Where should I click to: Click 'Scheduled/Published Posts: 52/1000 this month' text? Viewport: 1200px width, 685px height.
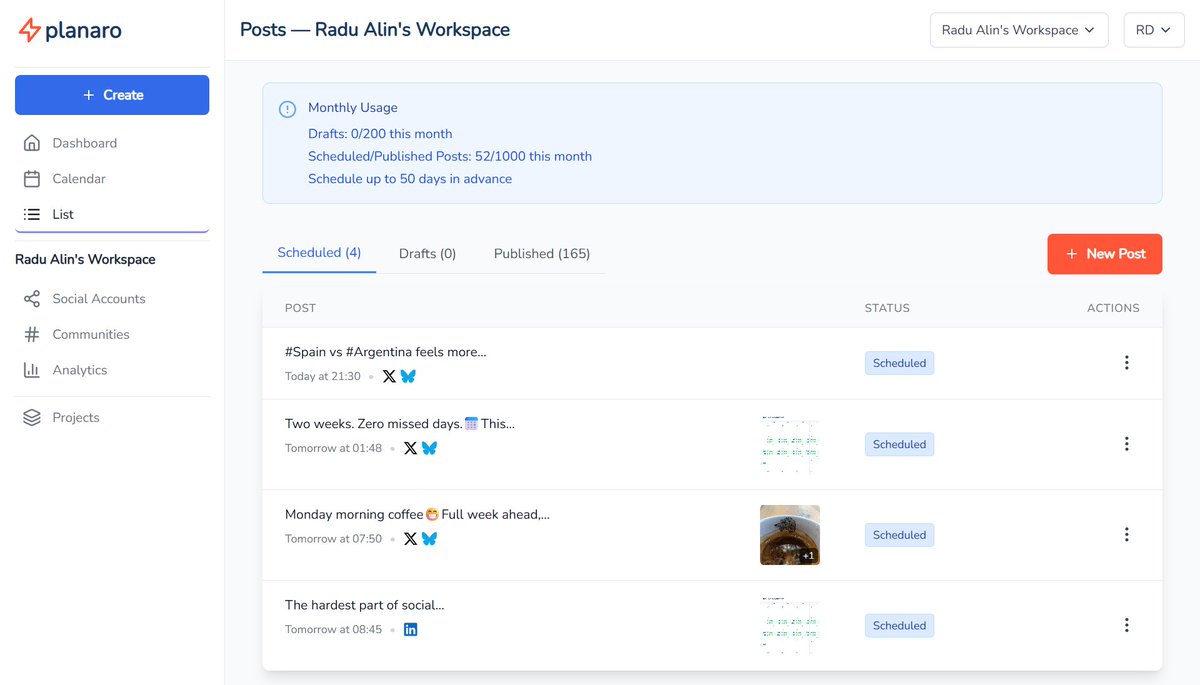pyautogui.click(x=450, y=157)
